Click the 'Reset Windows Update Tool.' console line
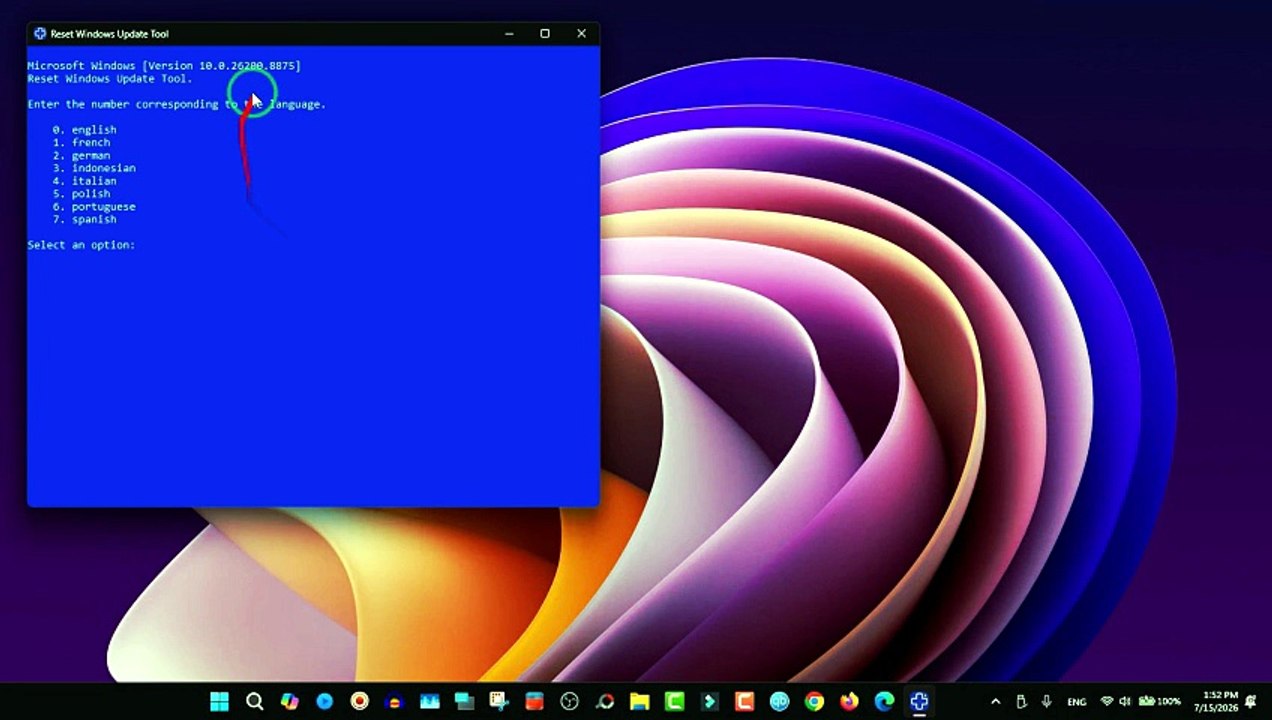The height and width of the screenshot is (720, 1272). coord(110,79)
